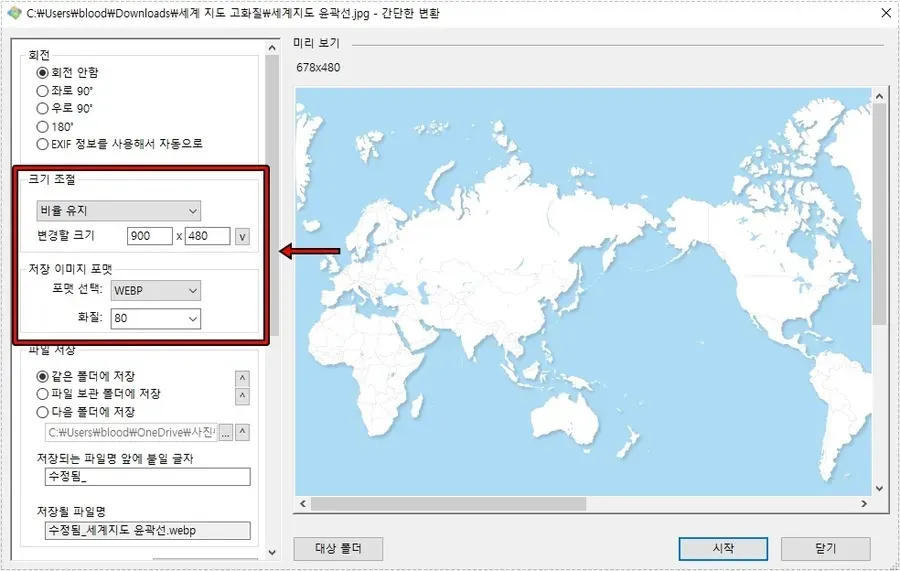This screenshot has height=571, width=900.
Task: Click the preview scroll down arrow
Action: tap(879, 488)
